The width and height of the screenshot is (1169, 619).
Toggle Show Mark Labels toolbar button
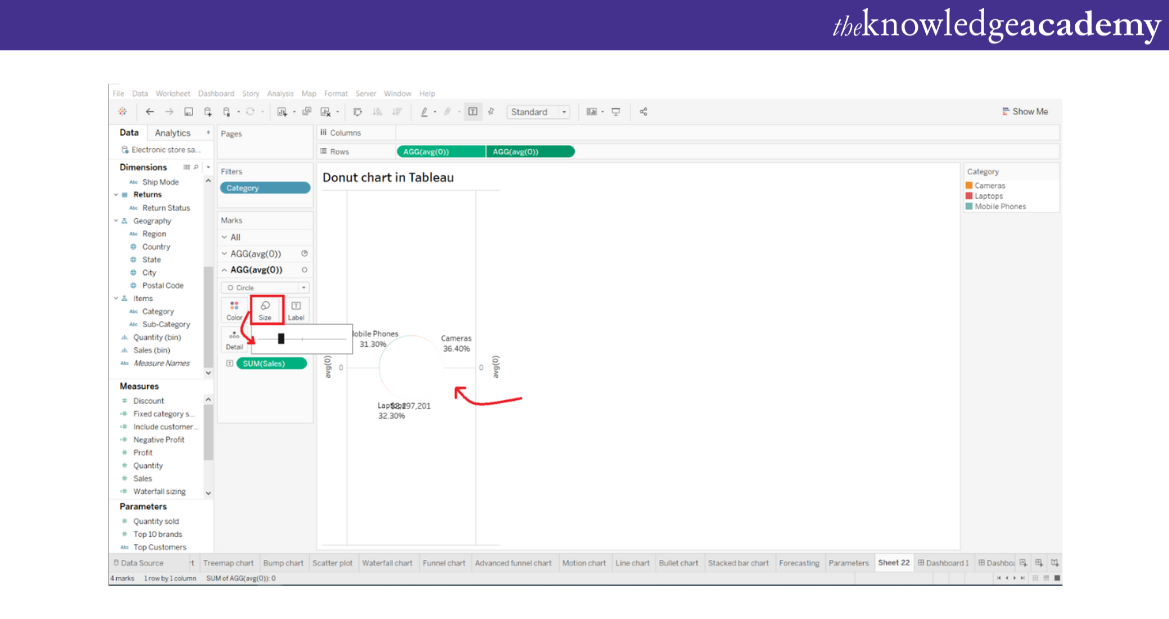(473, 112)
